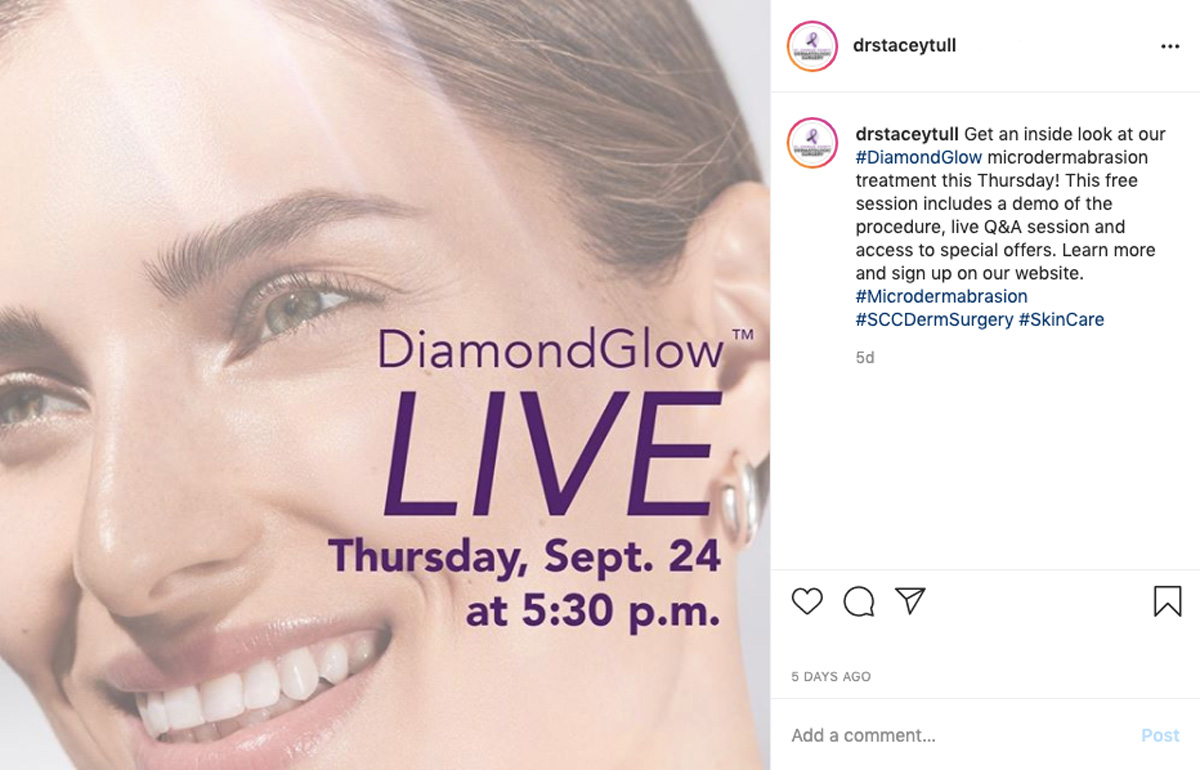Screen dimensions: 1200x770
Task: Click the 5 DAYS AGO post date
Action: (x=831, y=677)
